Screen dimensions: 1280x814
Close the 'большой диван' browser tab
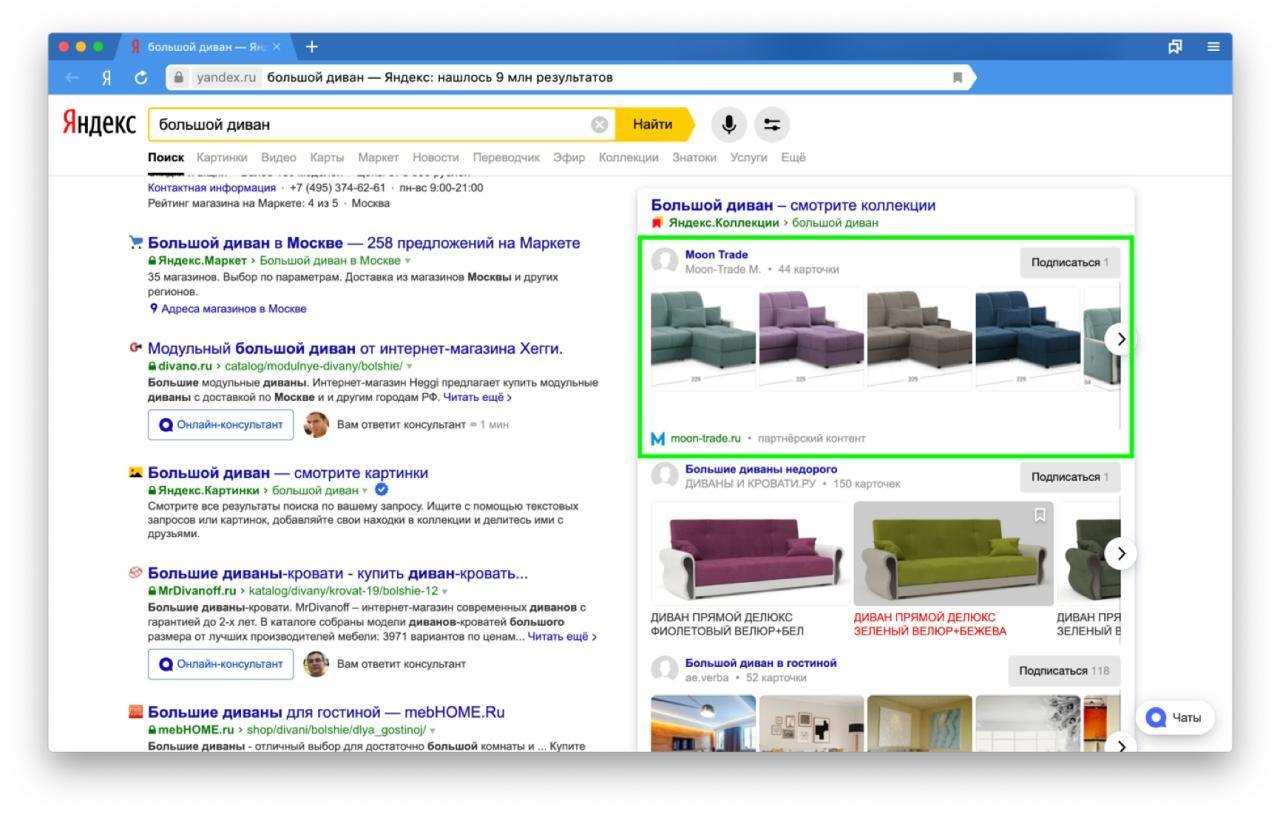[277, 47]
